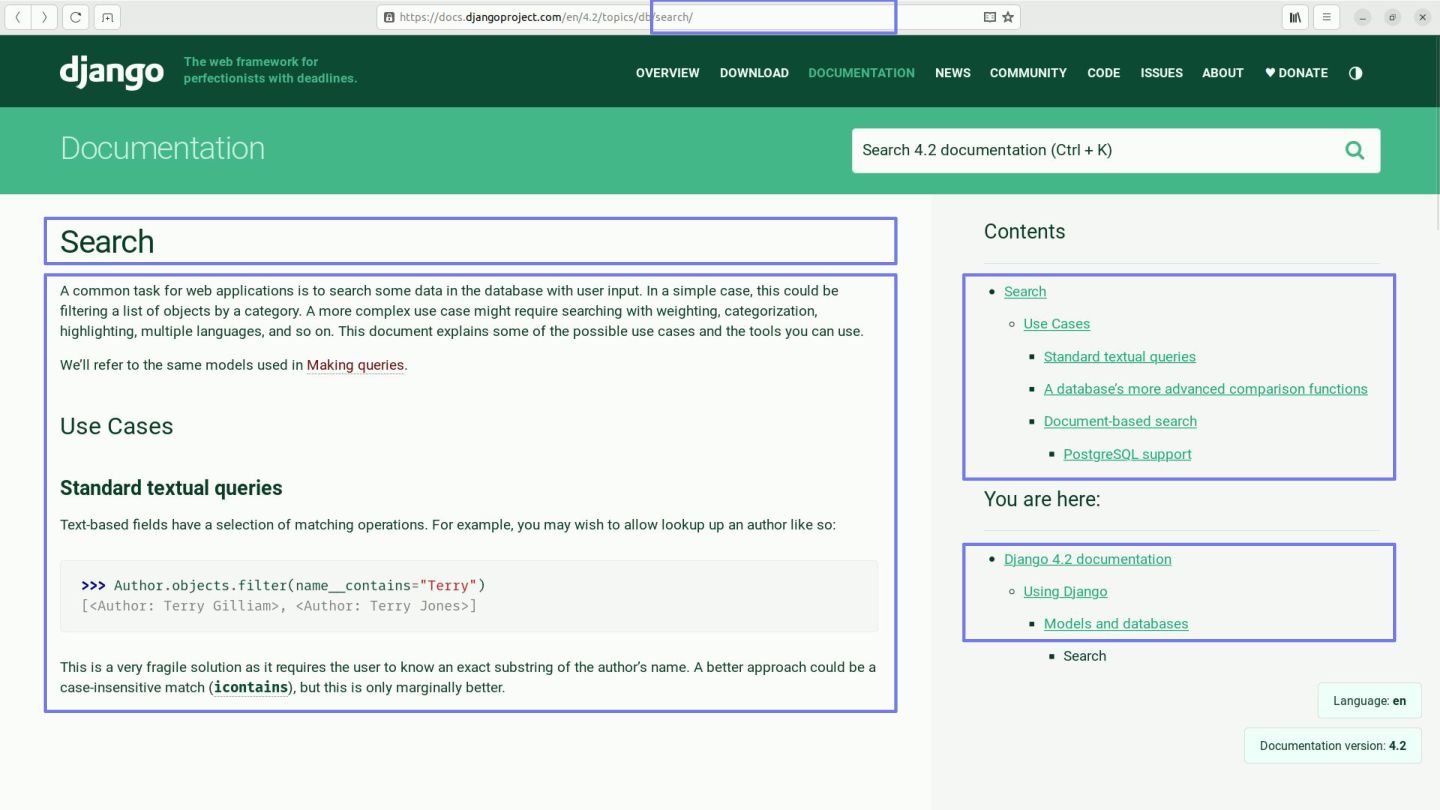Open the News nav item
Viewport: 1440px width, 810px height.
click(953, 73)
